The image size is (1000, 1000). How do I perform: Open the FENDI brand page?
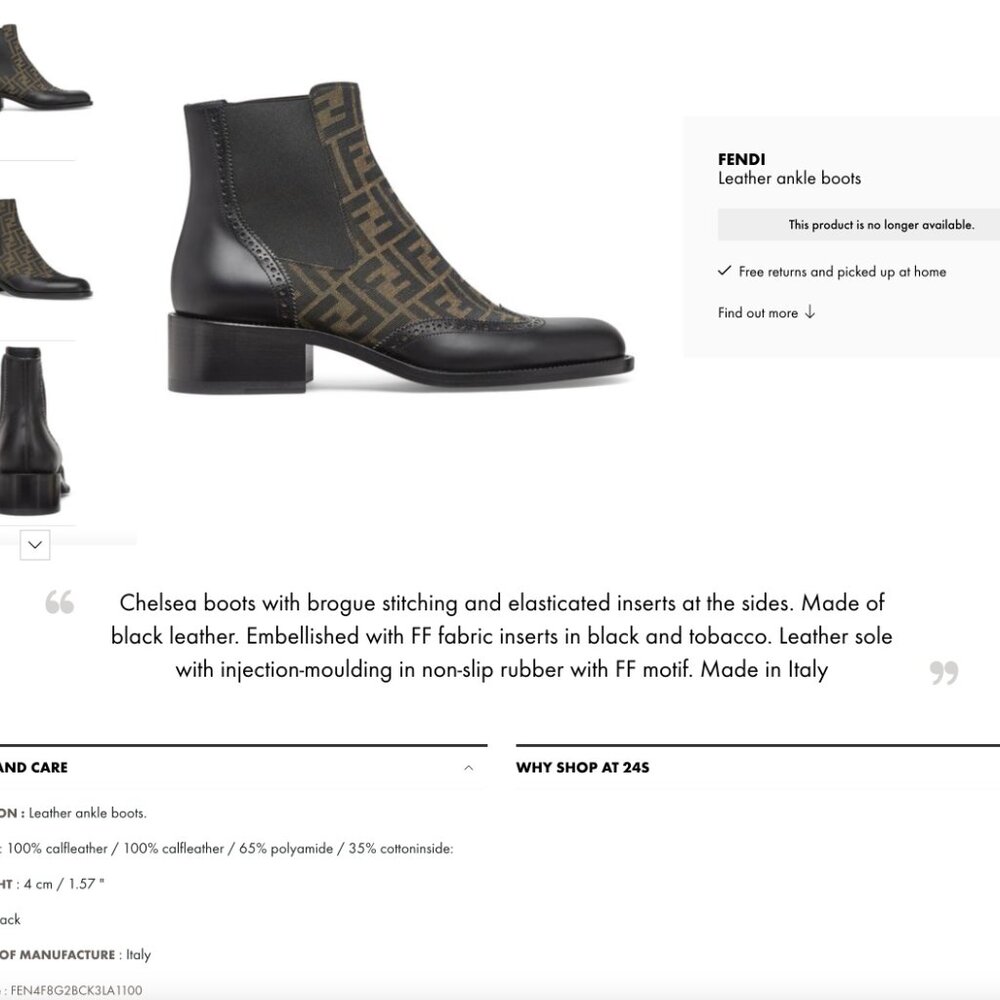point(741,159)
